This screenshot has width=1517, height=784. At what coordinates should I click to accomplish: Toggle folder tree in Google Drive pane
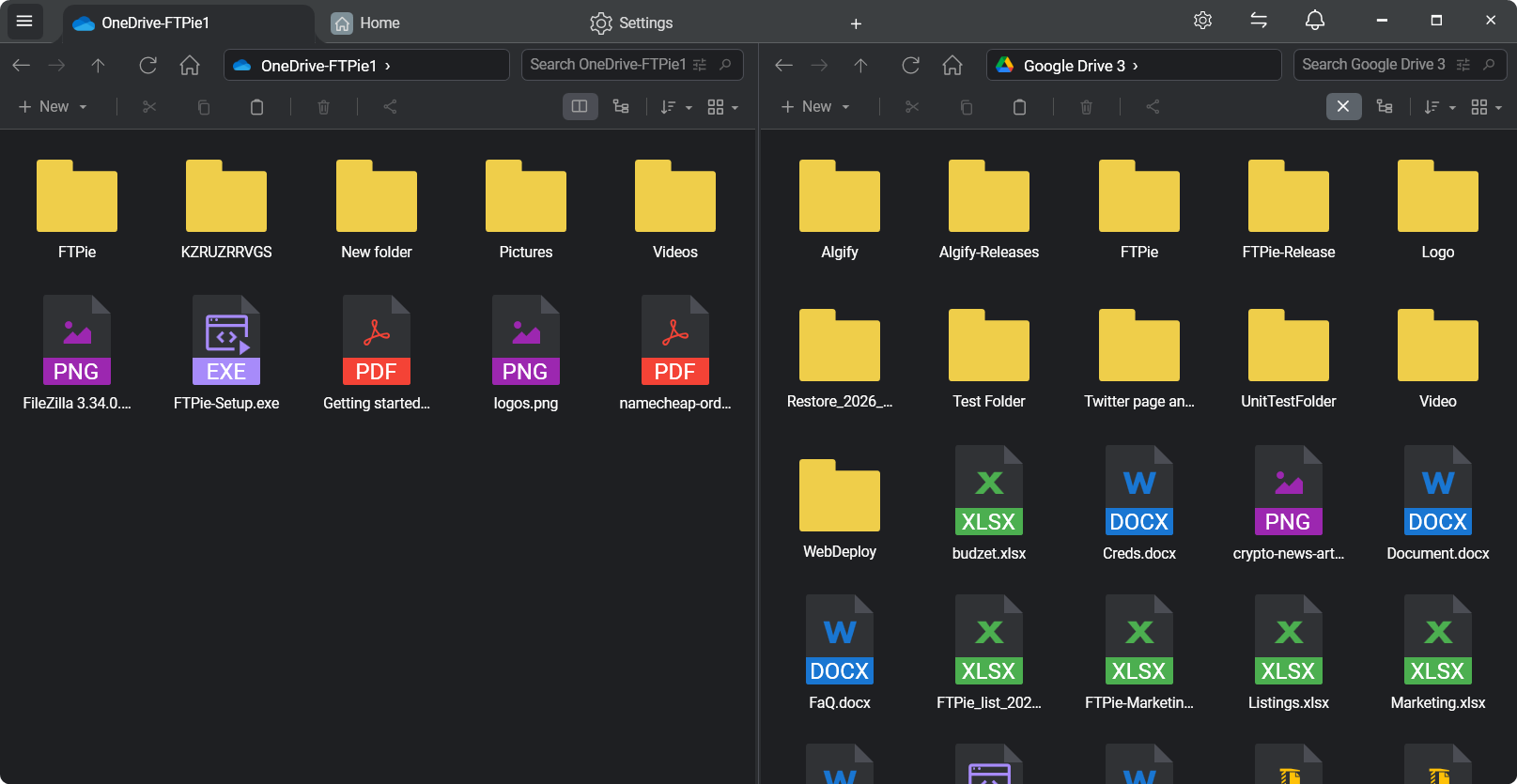pyautogui.click(x=1385, y=107)
